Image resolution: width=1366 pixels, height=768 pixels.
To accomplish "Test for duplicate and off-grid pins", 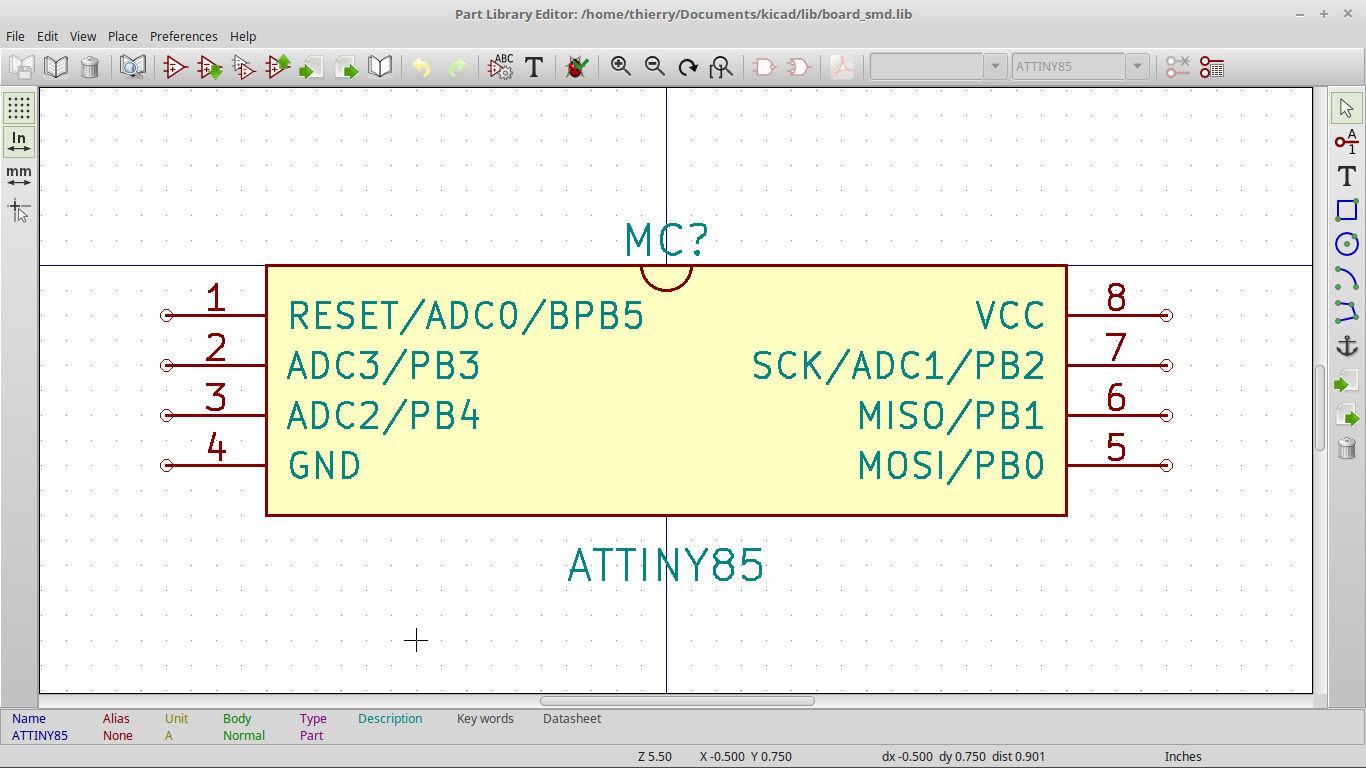I will 576,67.
